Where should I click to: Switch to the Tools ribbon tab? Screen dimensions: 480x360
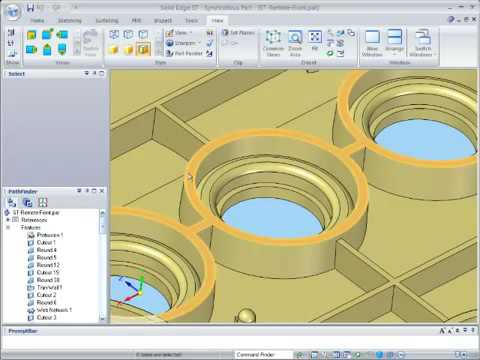(191, 21)
